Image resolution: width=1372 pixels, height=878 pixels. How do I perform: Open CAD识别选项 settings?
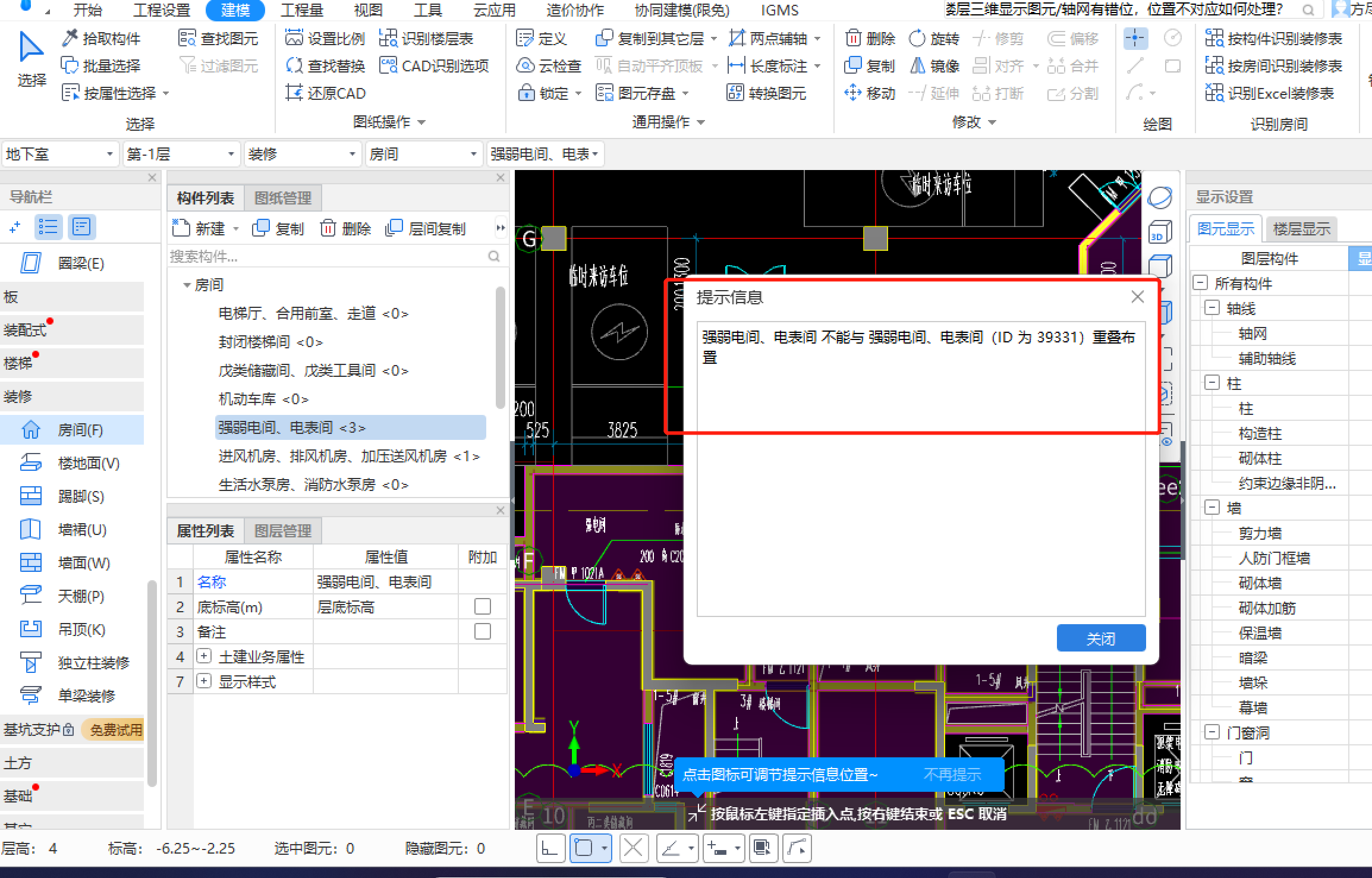(x=434, y=66)
